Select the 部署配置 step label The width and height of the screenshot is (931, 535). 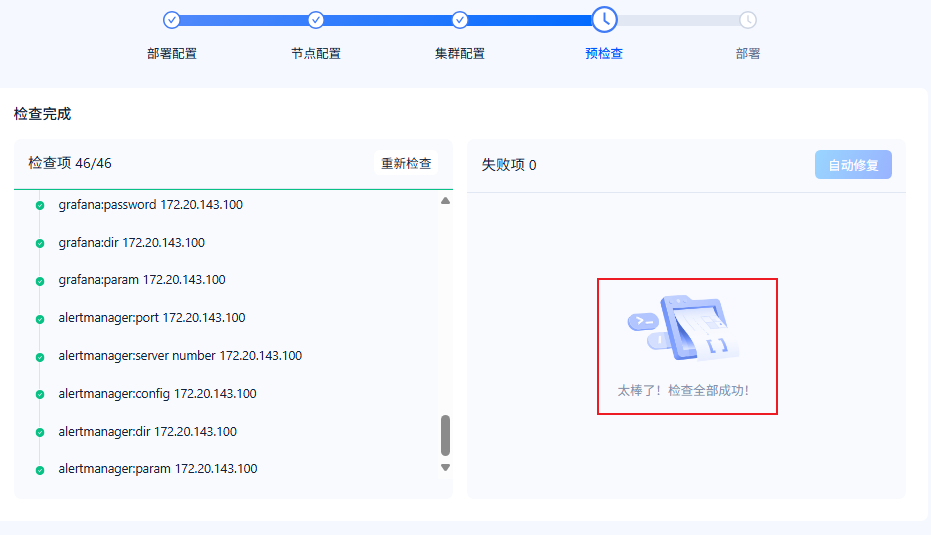tap(172, 53)
